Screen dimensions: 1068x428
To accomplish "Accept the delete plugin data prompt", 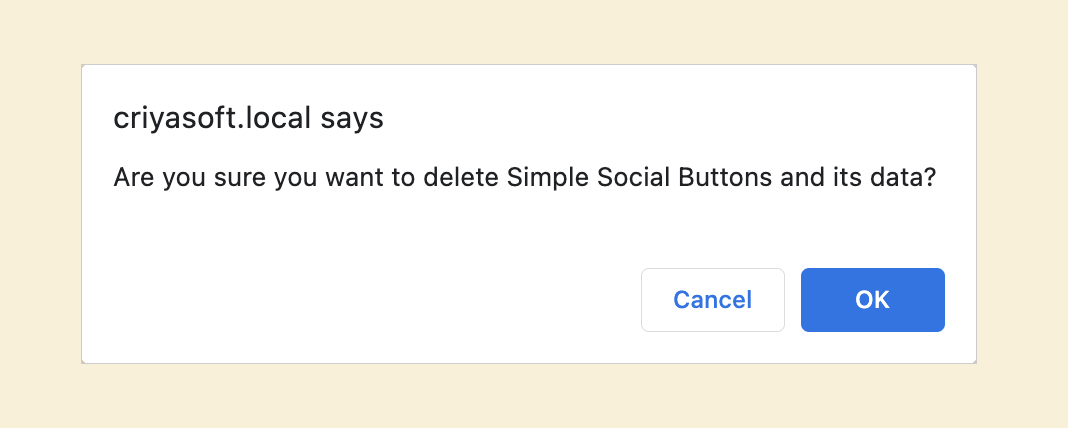I will (873, 300).
